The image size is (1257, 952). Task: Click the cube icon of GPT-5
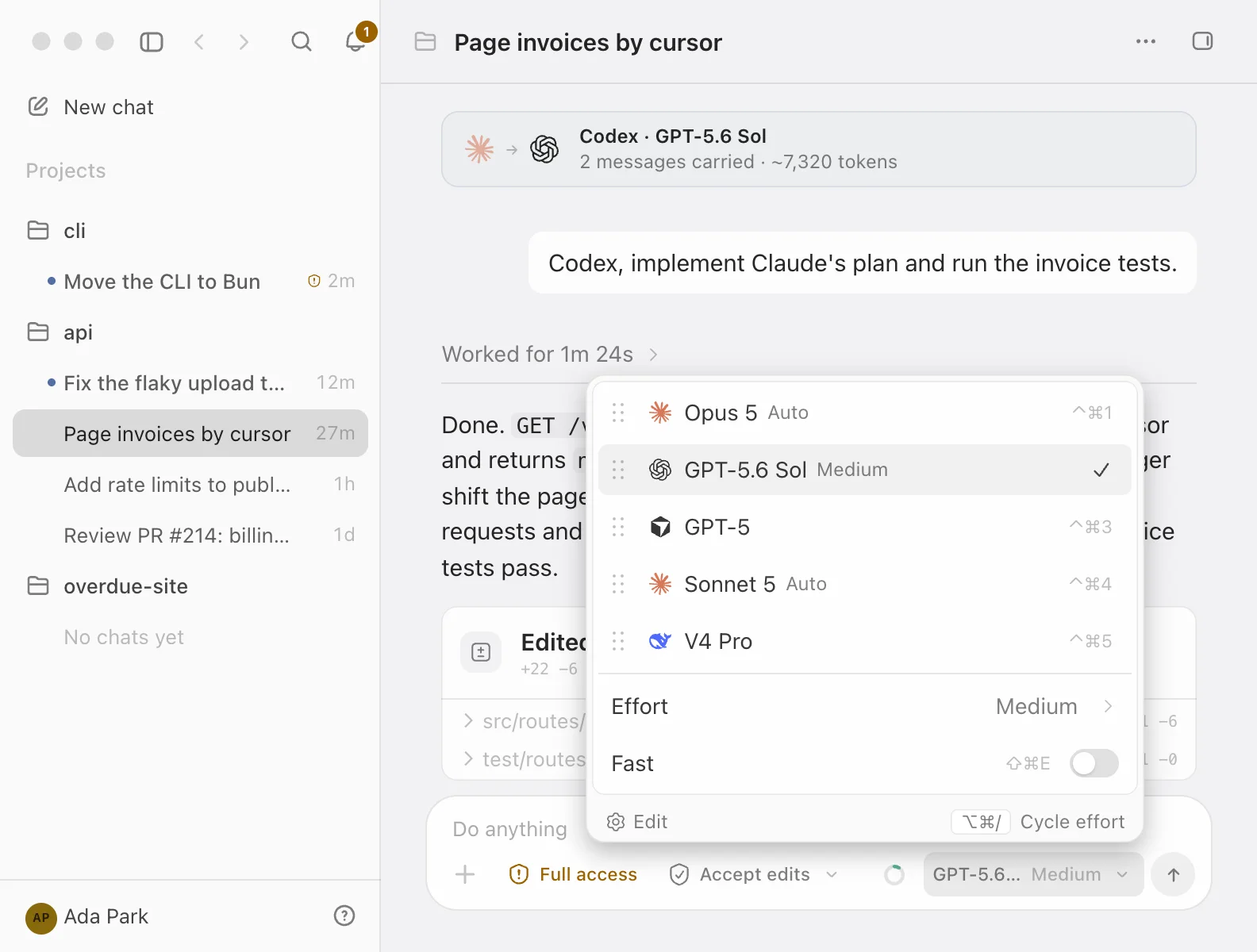[660, 527]
